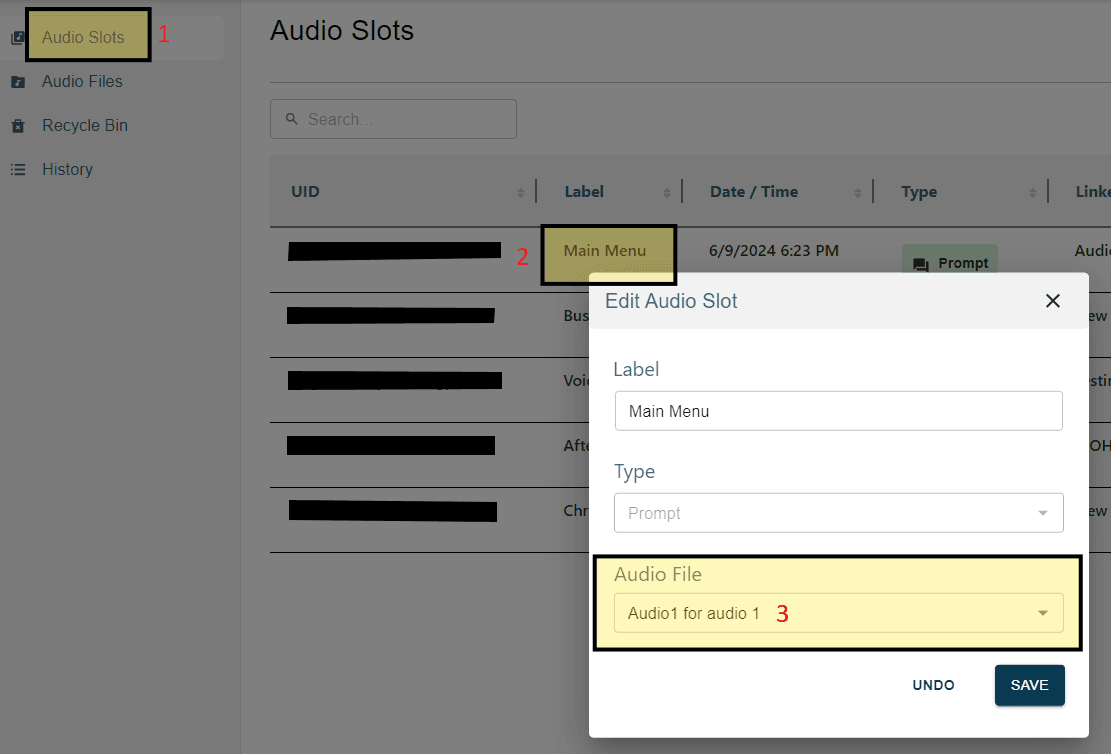Open the Audio File dropdown
This screenshot has height=754, width=1111.
click(838, 612)
